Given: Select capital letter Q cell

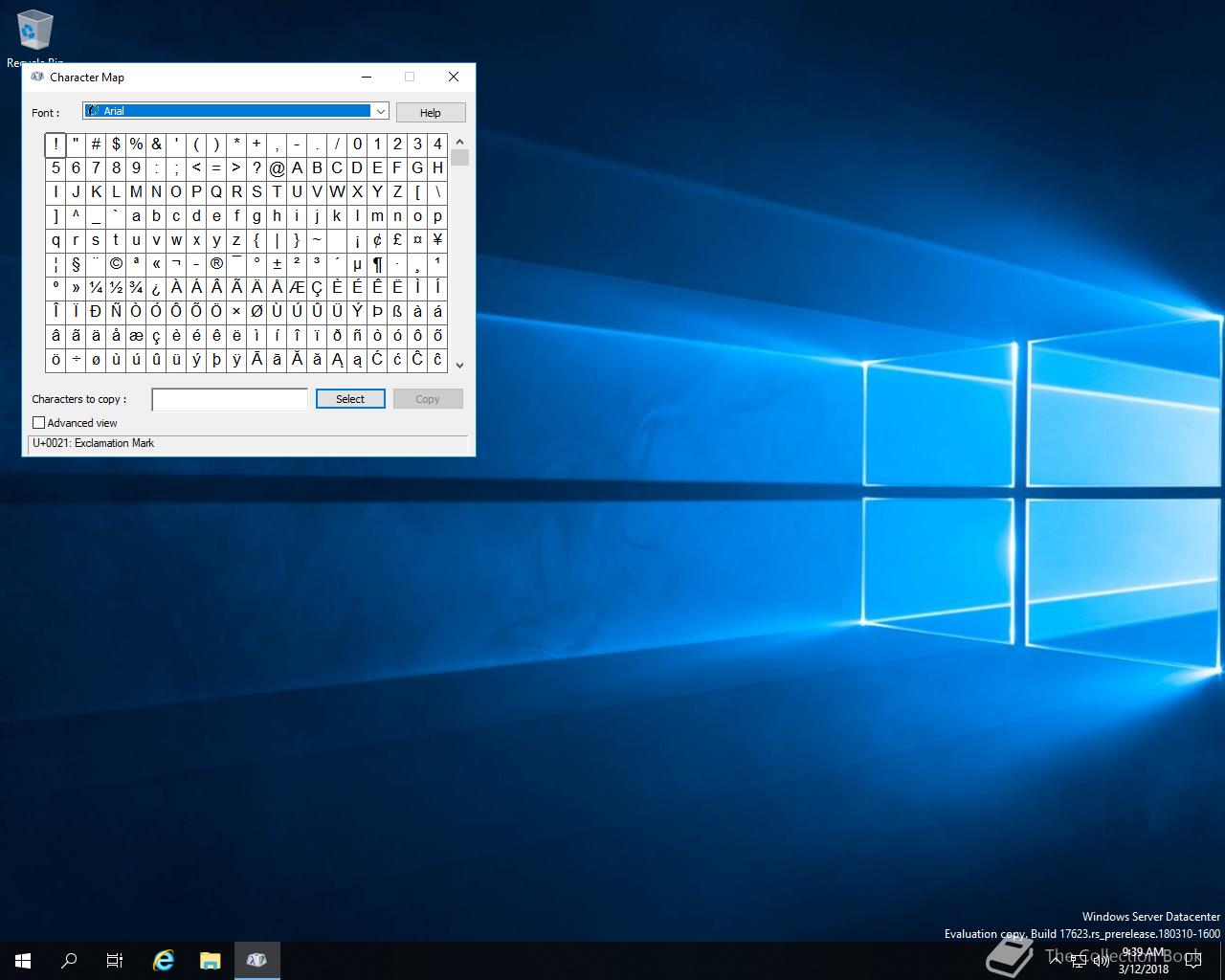Looking at the screenshot, I should tap(216, 191).
